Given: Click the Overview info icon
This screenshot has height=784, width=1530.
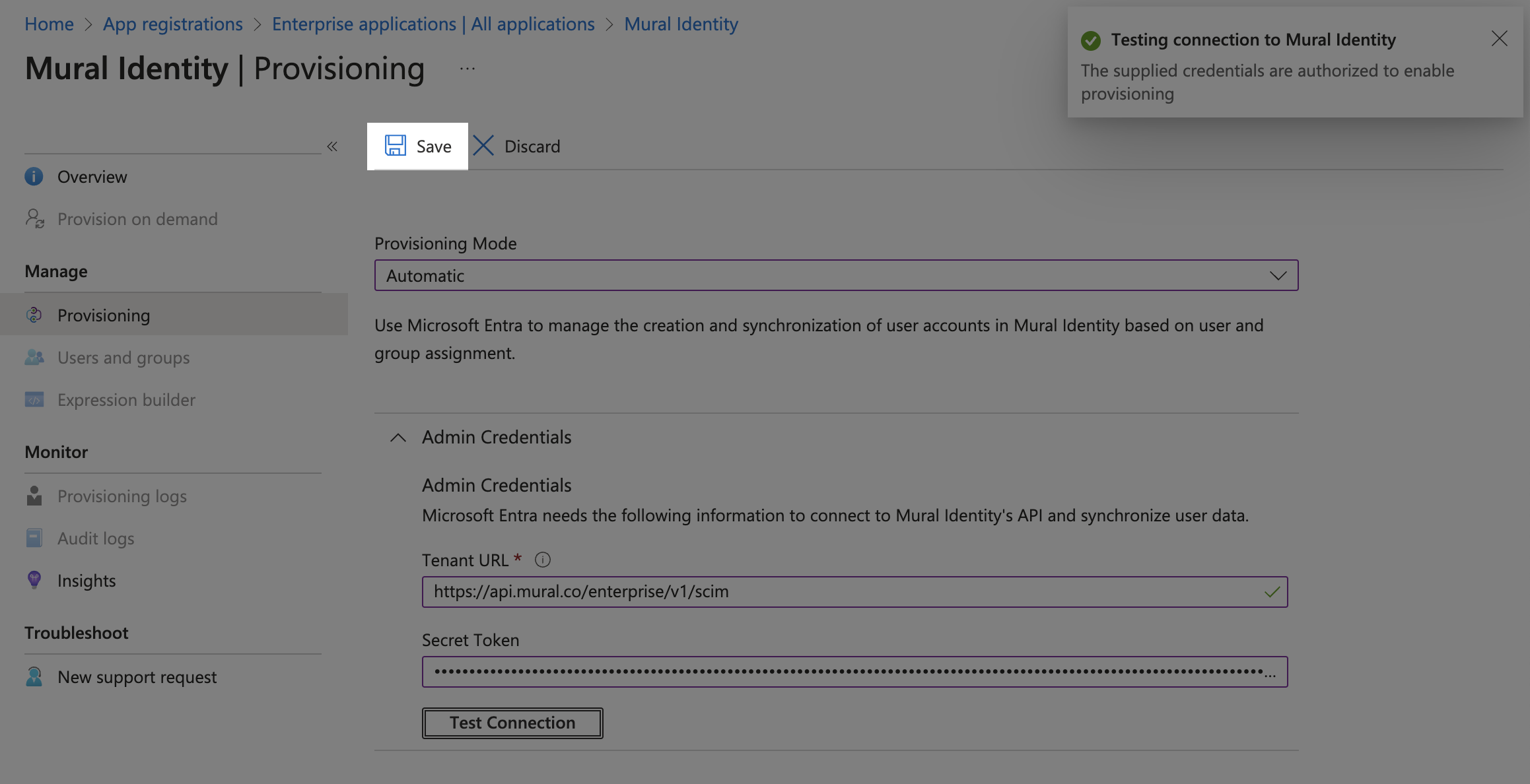Looking at the screenshot, I should click(34, 177).
